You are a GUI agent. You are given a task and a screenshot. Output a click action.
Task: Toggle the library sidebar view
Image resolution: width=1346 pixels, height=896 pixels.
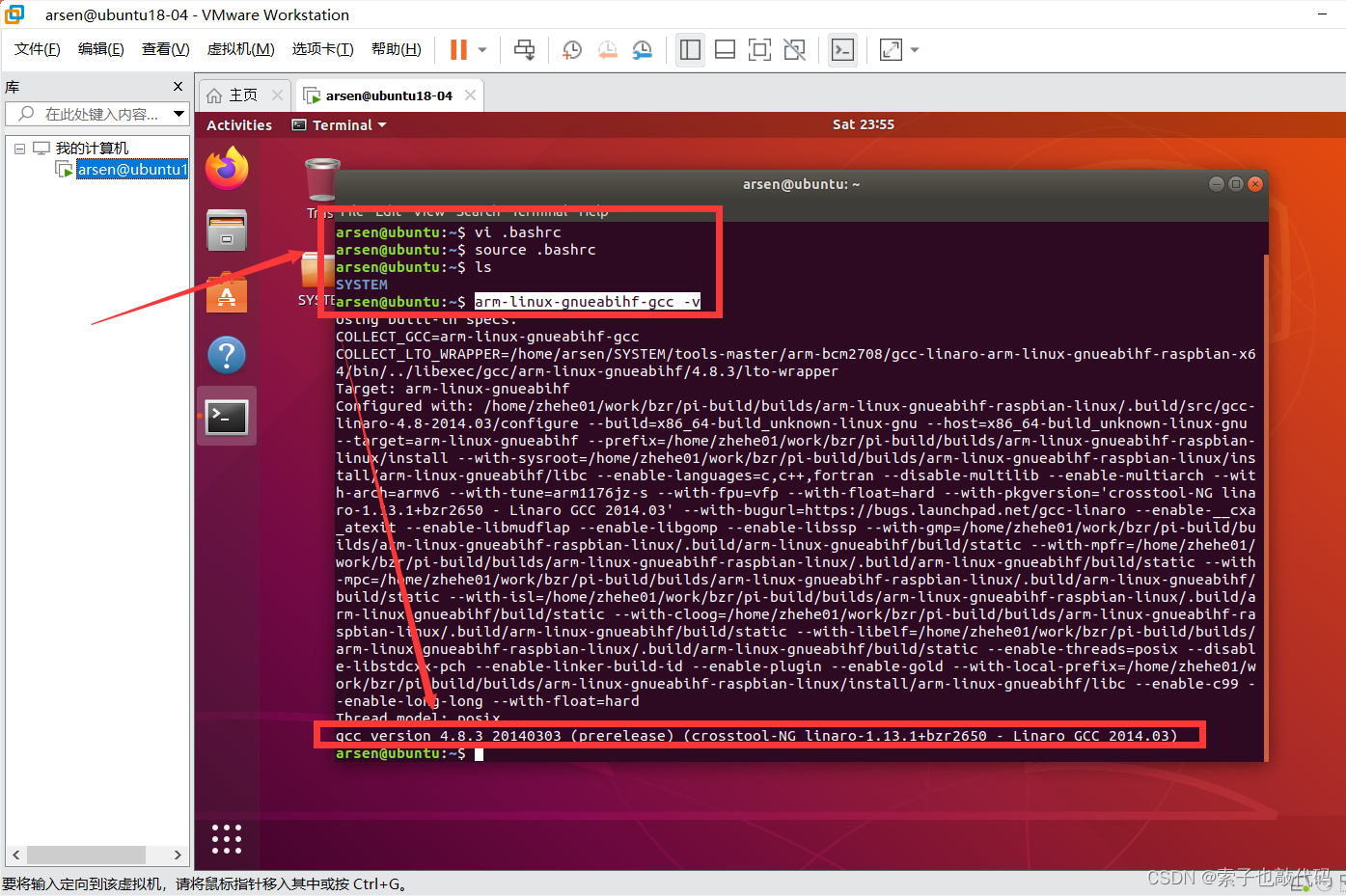pos(690,49)
